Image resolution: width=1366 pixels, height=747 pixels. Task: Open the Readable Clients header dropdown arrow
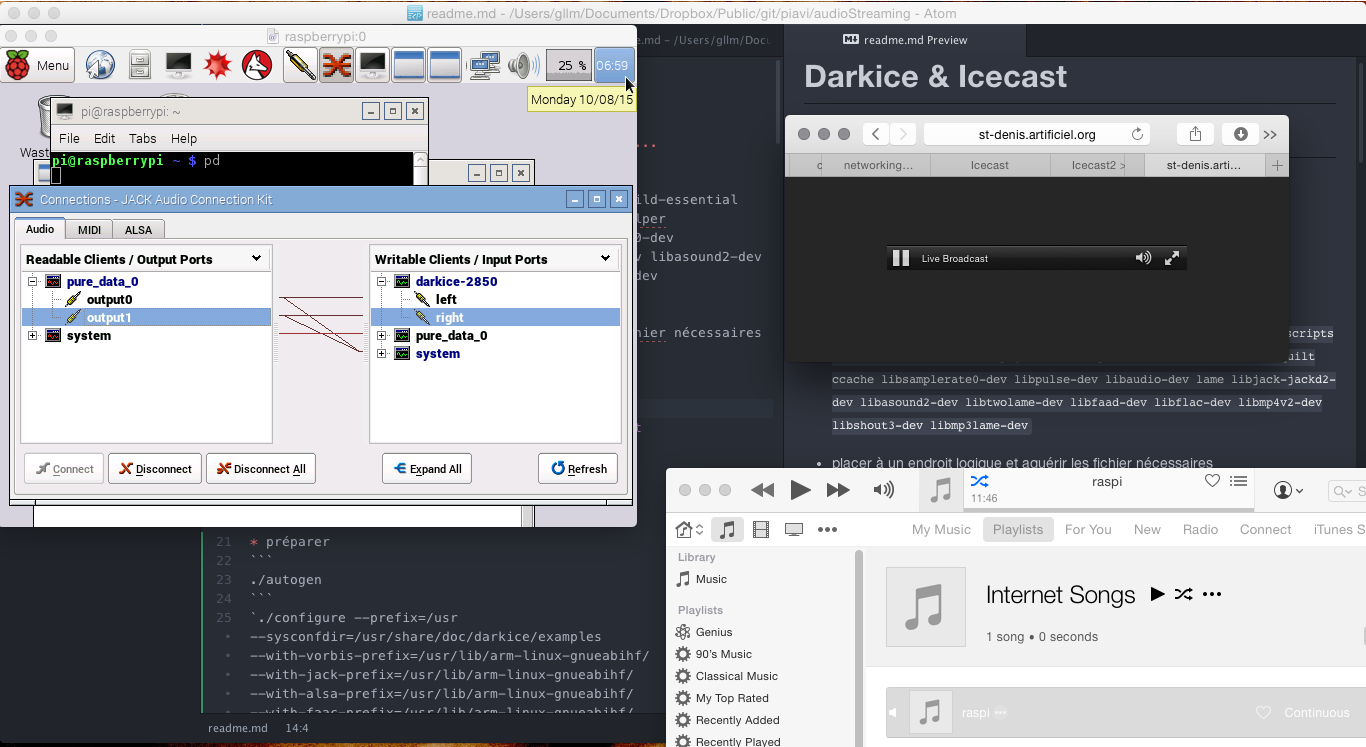[x=256, y=259]
